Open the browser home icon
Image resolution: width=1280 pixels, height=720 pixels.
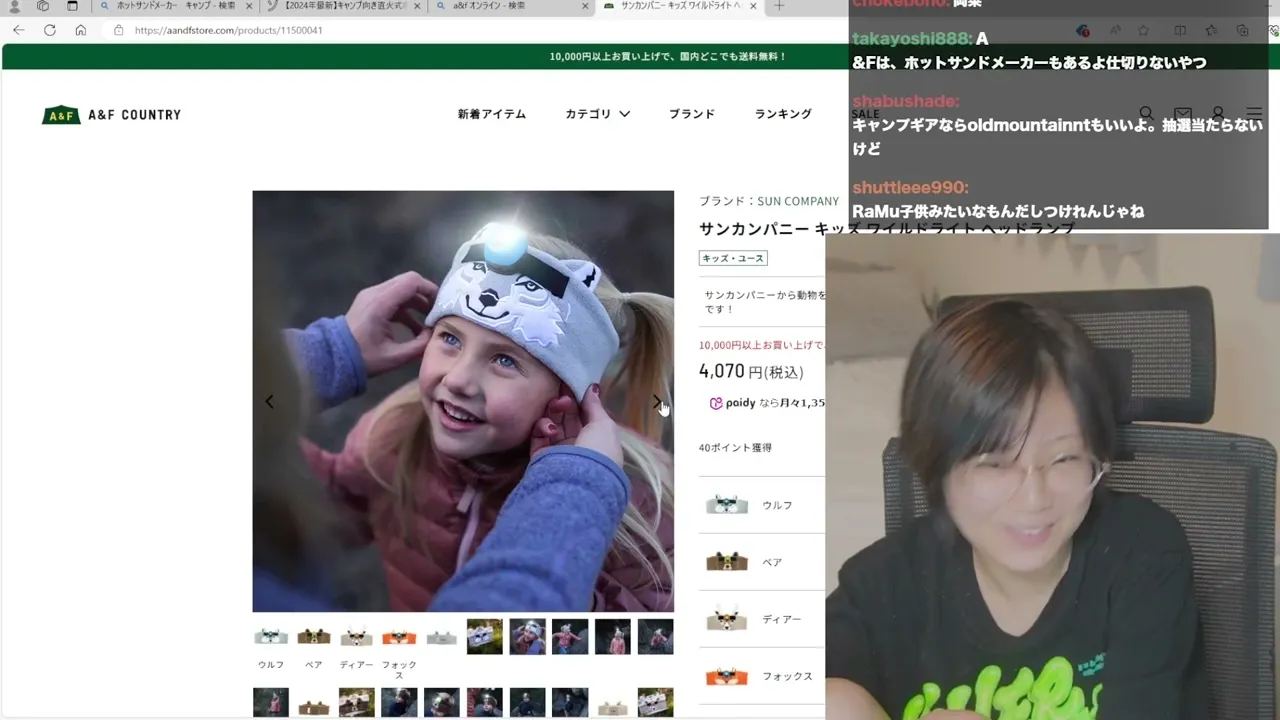click(x=81, y=30)
